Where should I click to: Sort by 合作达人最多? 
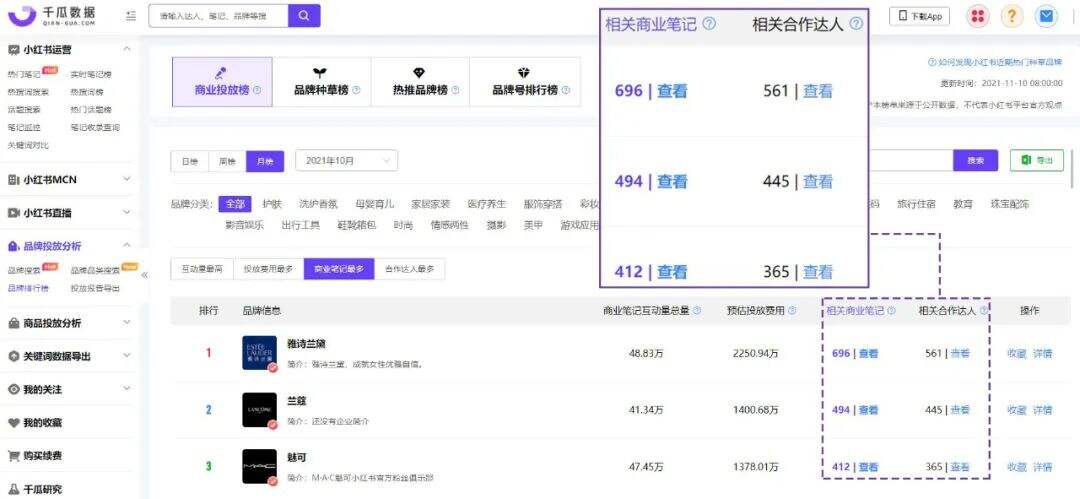[x=410, y=269]
